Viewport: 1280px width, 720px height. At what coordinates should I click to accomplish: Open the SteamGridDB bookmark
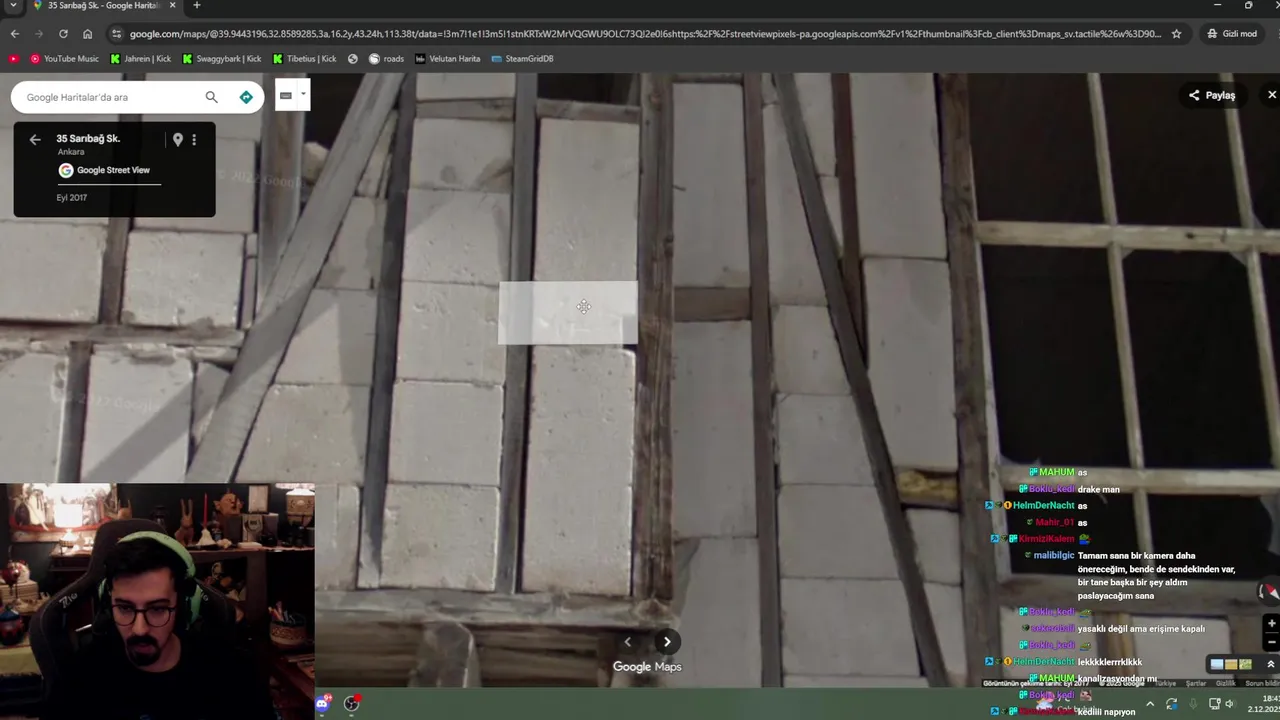522,59
